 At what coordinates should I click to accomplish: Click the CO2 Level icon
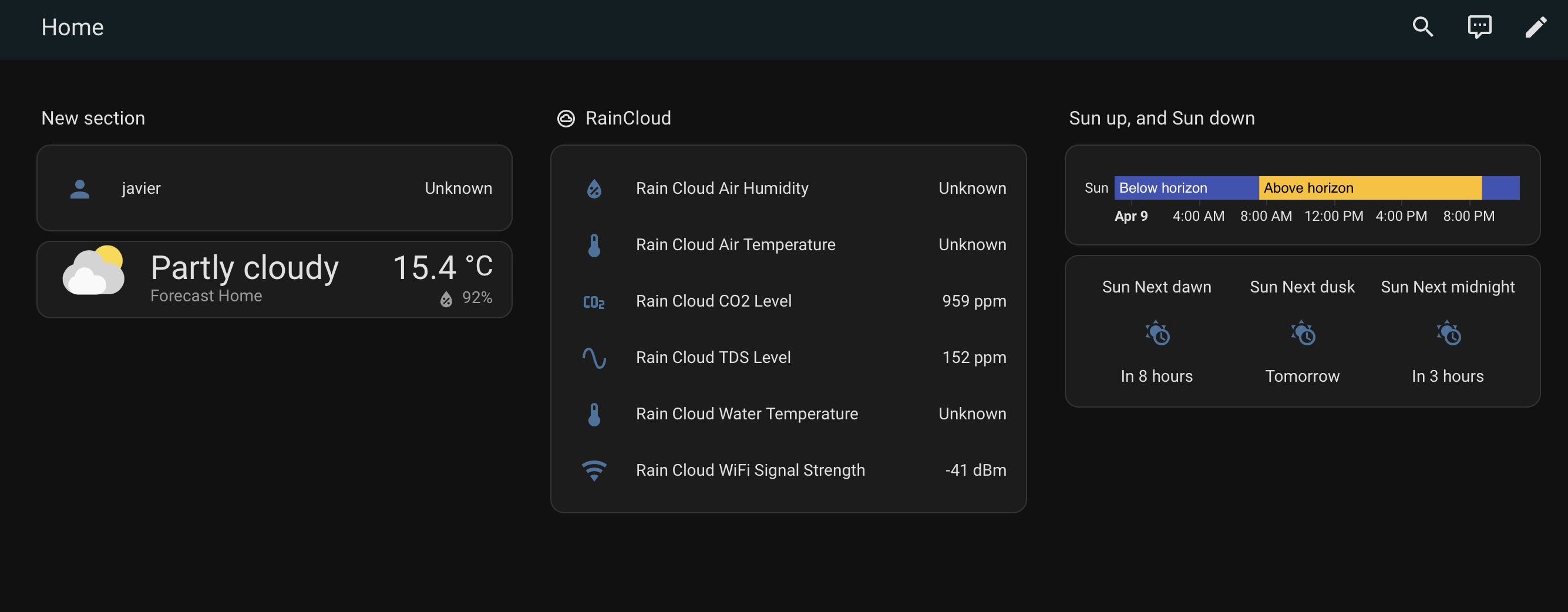[594, 301]
